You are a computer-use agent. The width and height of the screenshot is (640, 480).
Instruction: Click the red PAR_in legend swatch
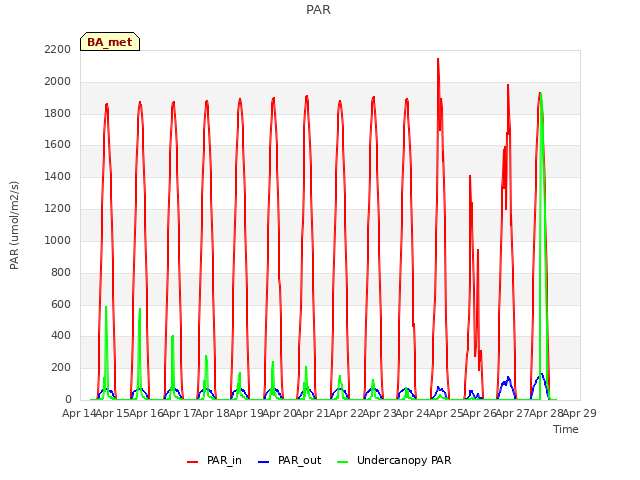tap(192, 462)
